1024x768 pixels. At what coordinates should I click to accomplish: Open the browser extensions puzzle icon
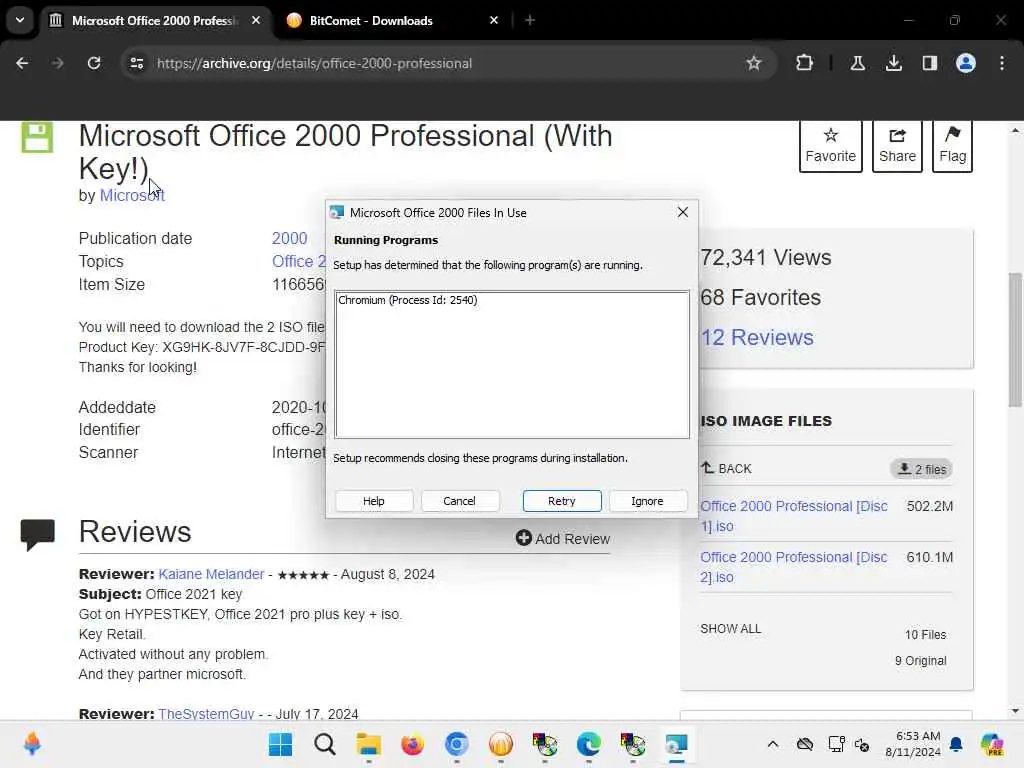point(805,63)
